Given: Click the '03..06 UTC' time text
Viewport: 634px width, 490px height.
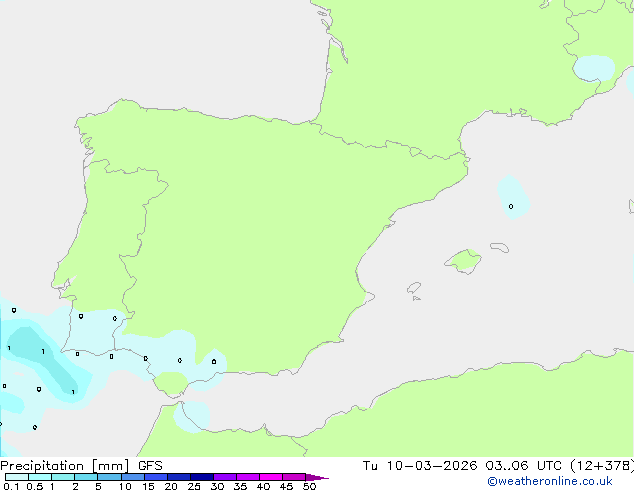Looking at the screenshot, I should point(524,466).
